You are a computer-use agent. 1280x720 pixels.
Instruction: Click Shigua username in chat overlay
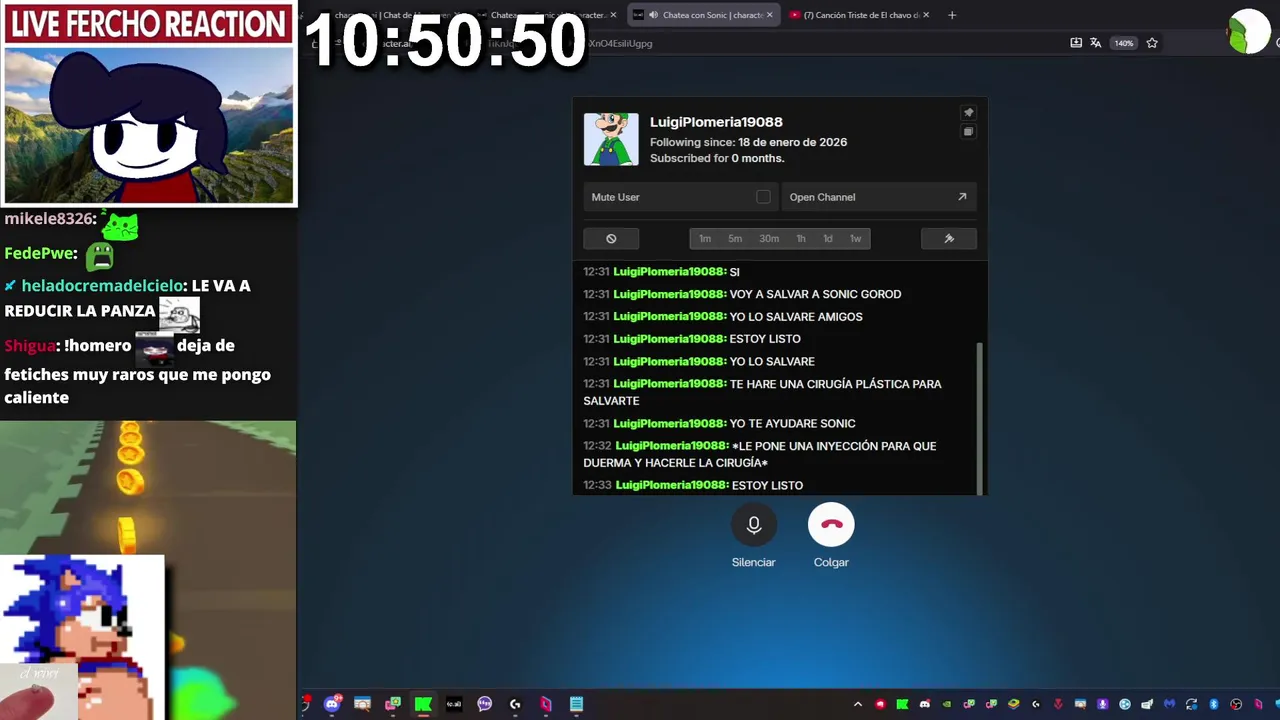click(30, 346)
